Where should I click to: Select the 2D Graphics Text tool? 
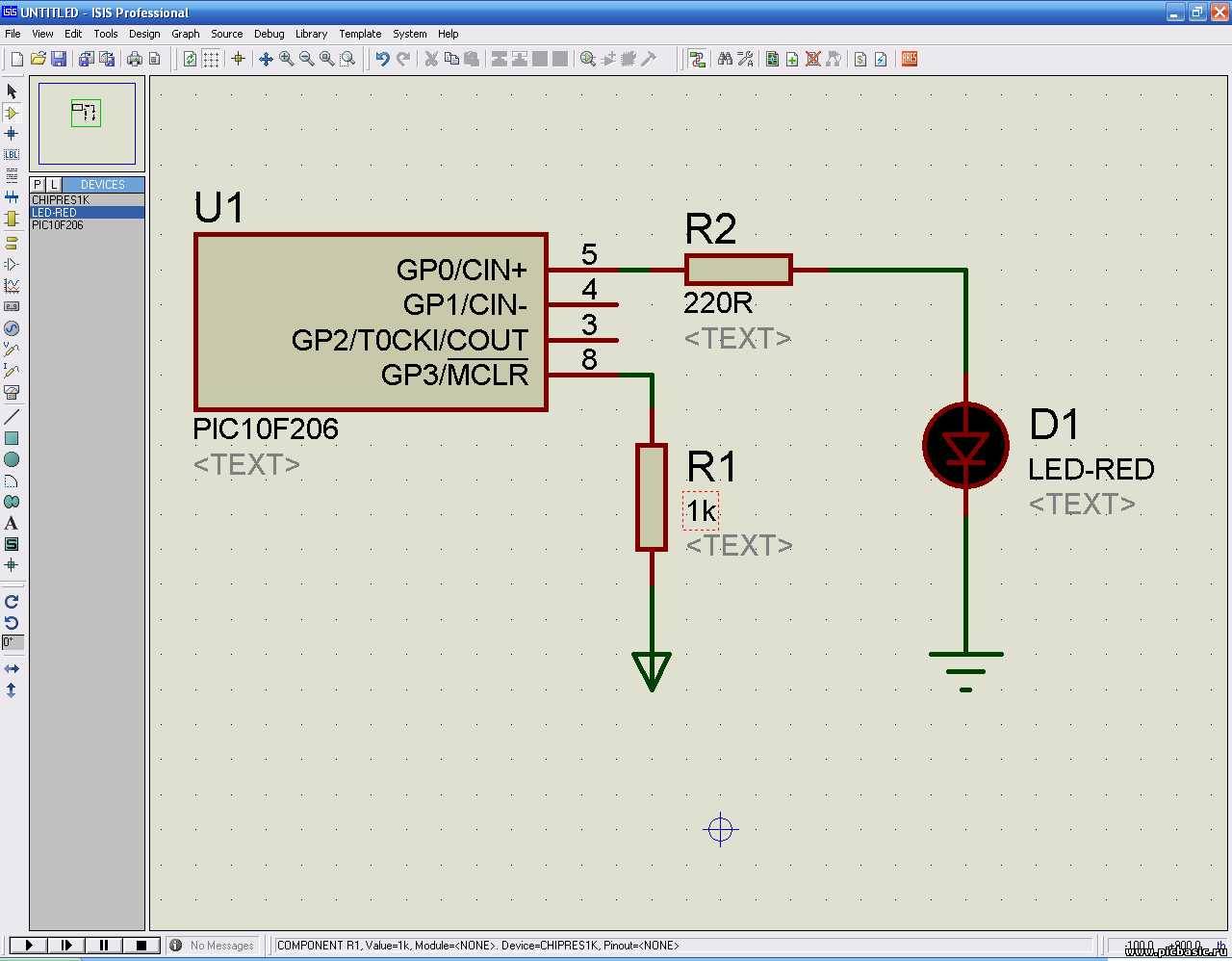(12, 523)
